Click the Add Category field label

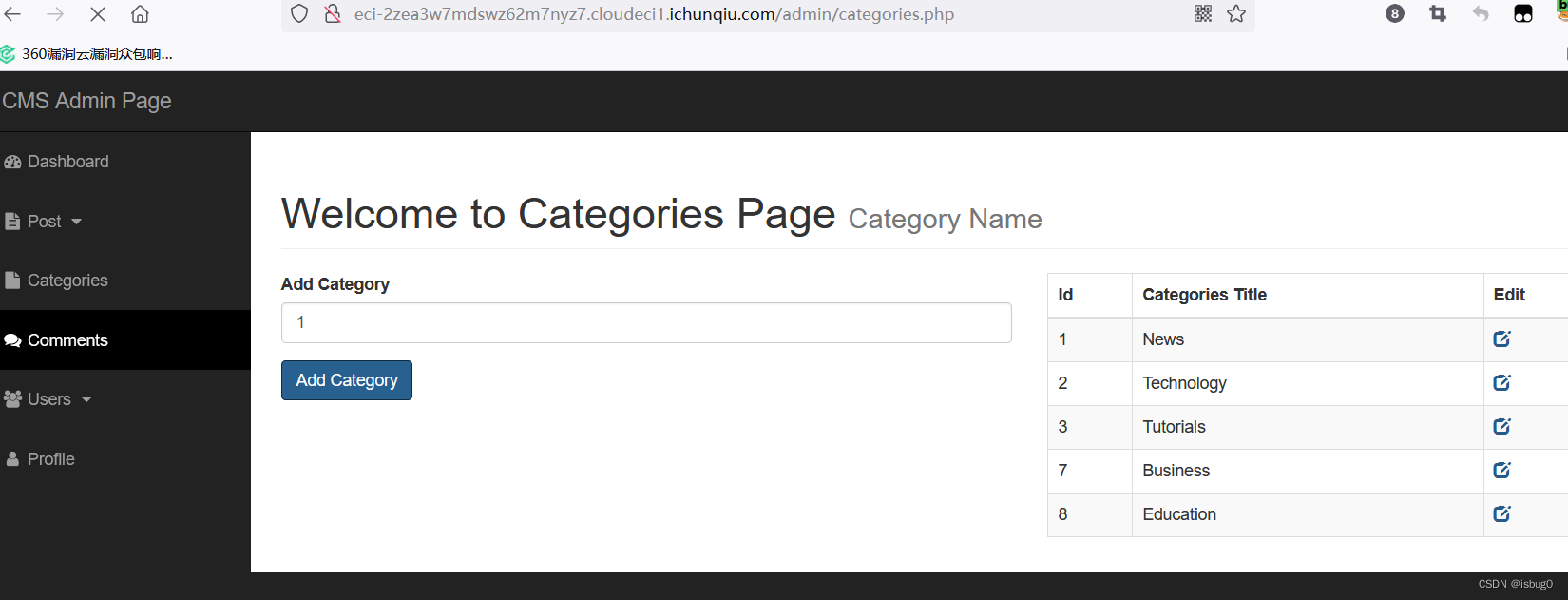[335, 284]
